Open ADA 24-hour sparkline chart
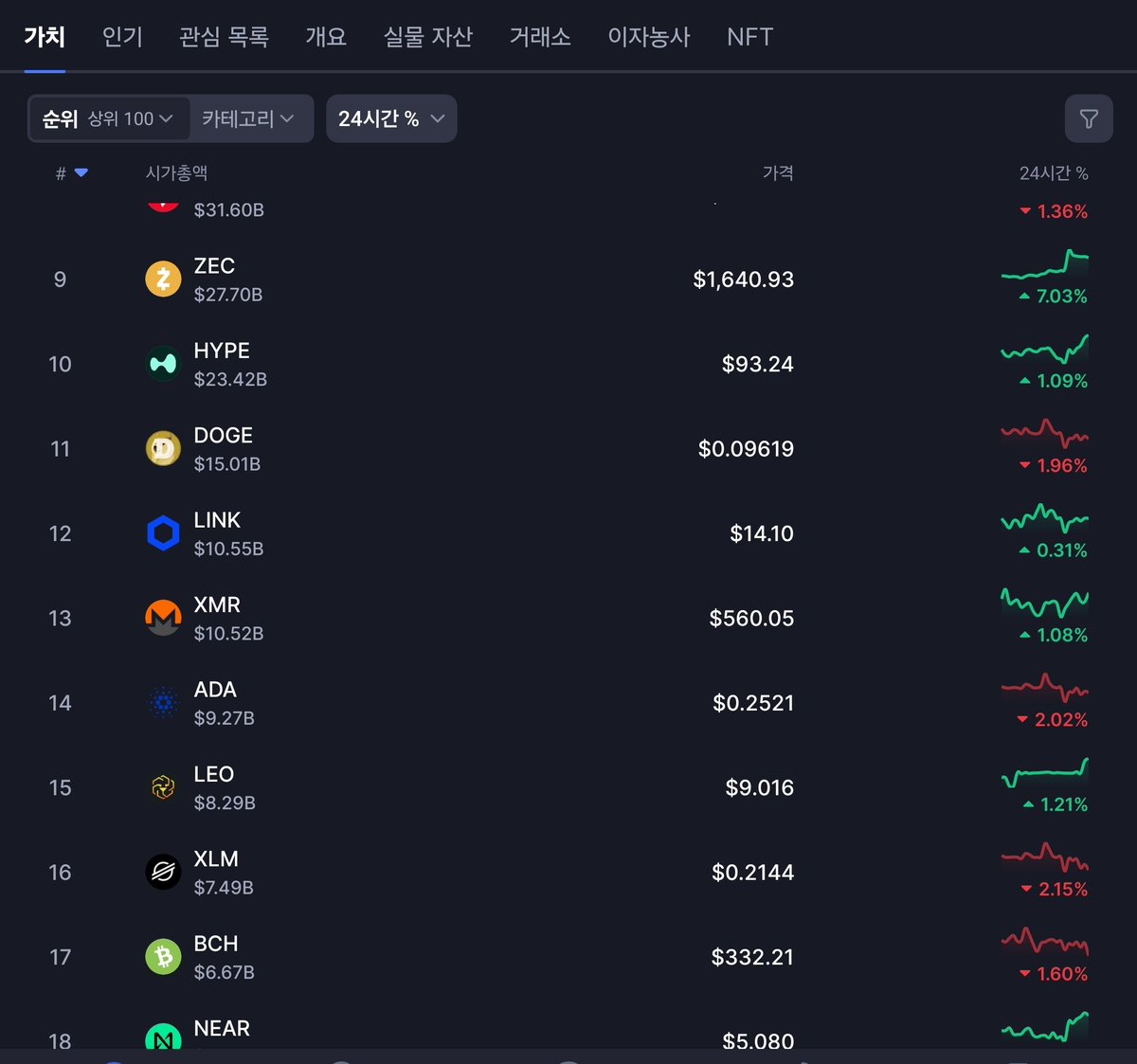The image size is (1137, 1064). [1045, 688]
